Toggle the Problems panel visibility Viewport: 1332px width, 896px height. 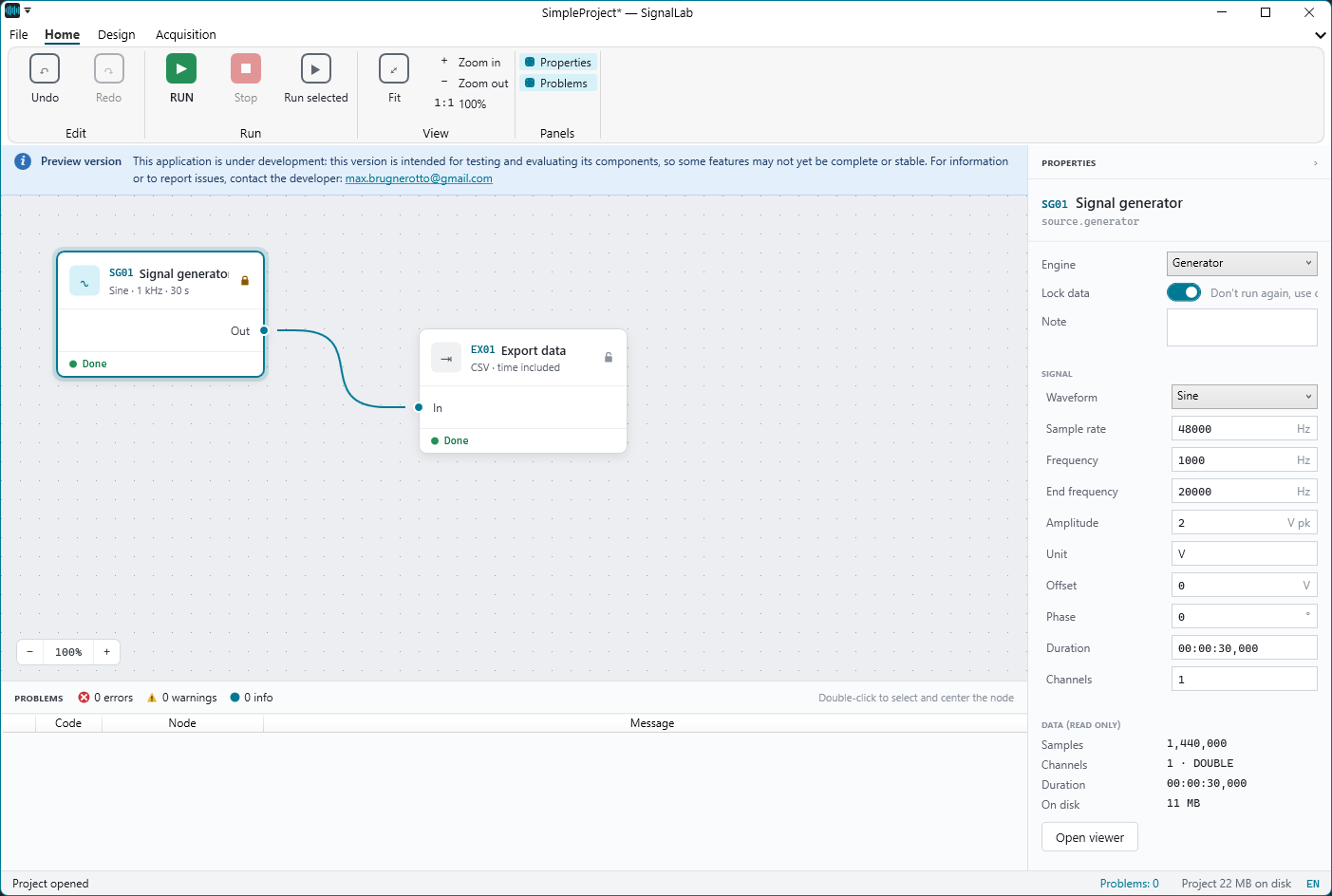(556, 84)
